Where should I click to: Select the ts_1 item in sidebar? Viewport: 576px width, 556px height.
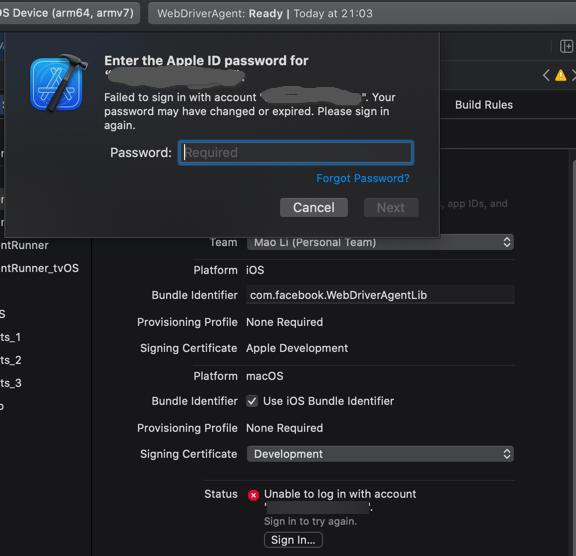click(x=11, y=337)
